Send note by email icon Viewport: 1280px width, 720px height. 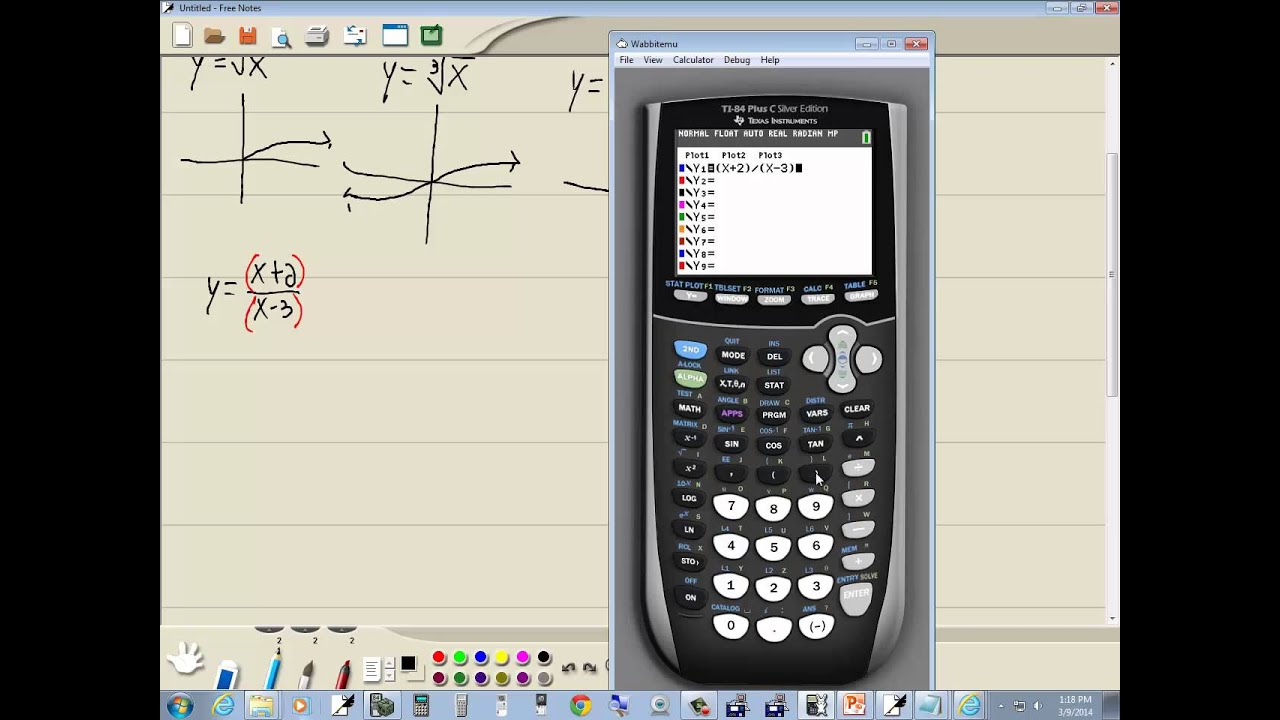click(x=355, y=36)
